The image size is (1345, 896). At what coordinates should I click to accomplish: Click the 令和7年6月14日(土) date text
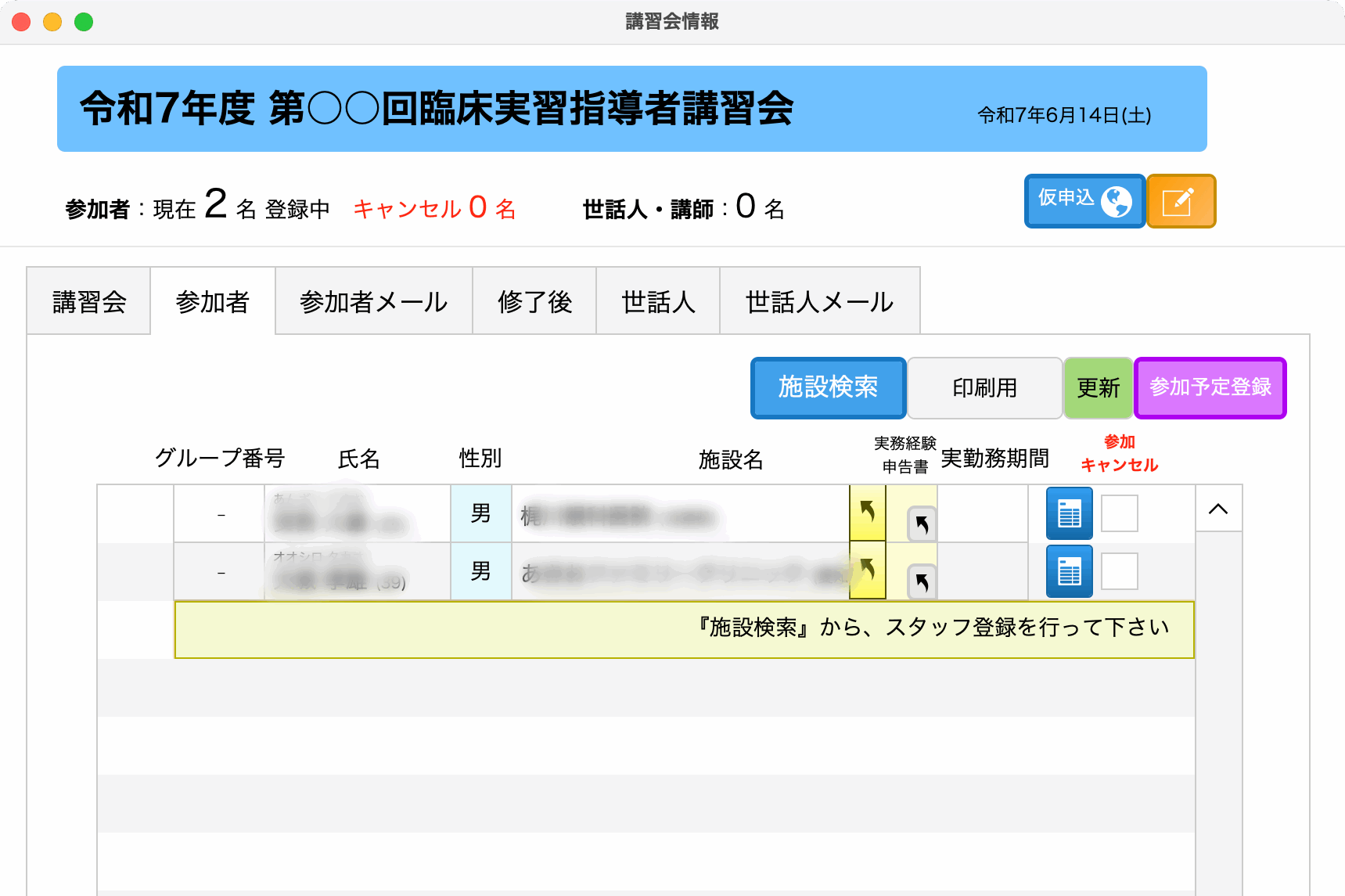pyautogui.click(x=1064, y=115)
